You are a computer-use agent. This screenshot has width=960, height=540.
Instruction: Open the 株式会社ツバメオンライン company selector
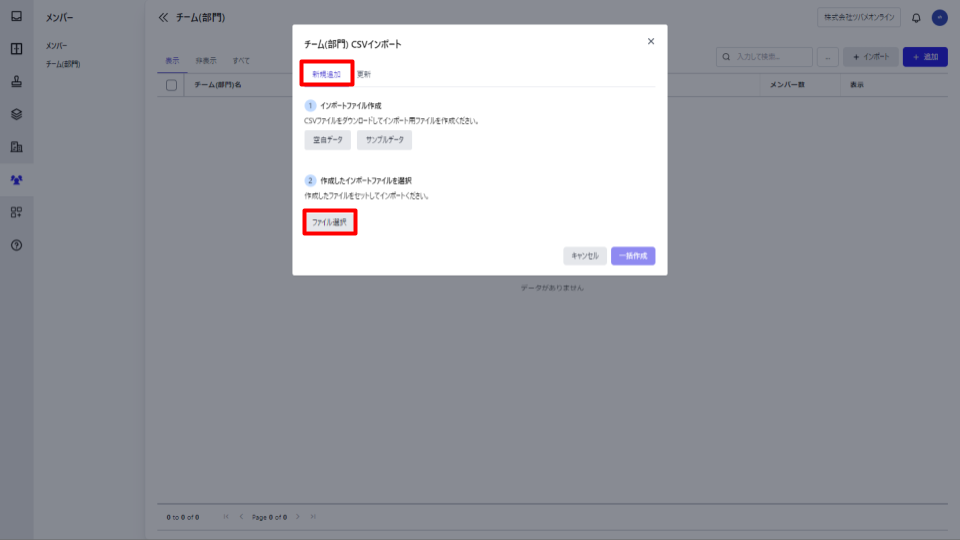pyautogui.click(x=858, y=18)
